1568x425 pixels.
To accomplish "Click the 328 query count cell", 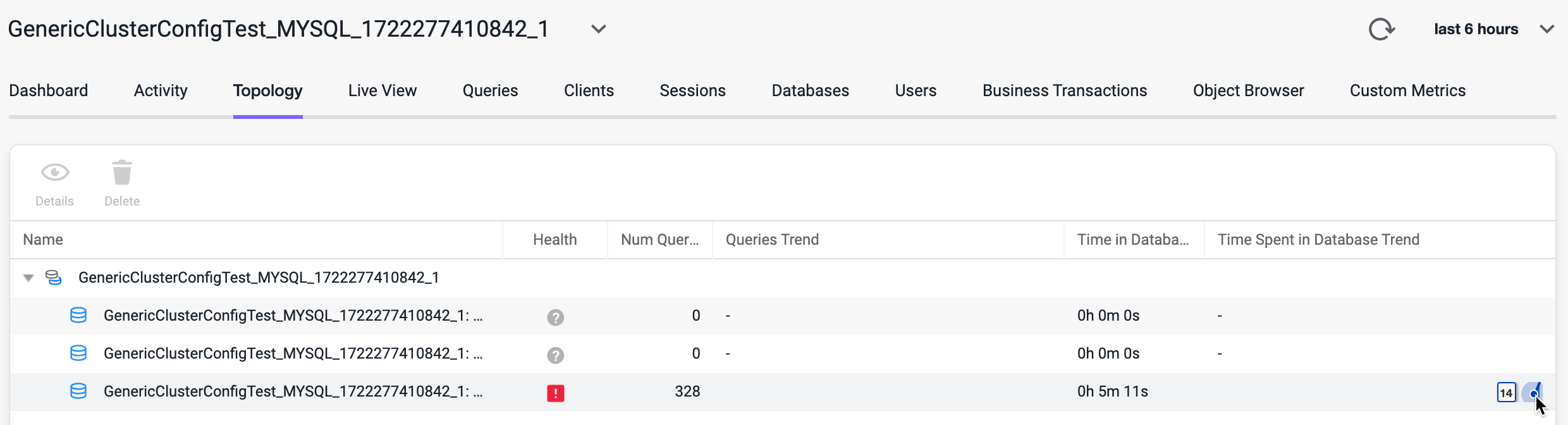I will pos(687,391).
